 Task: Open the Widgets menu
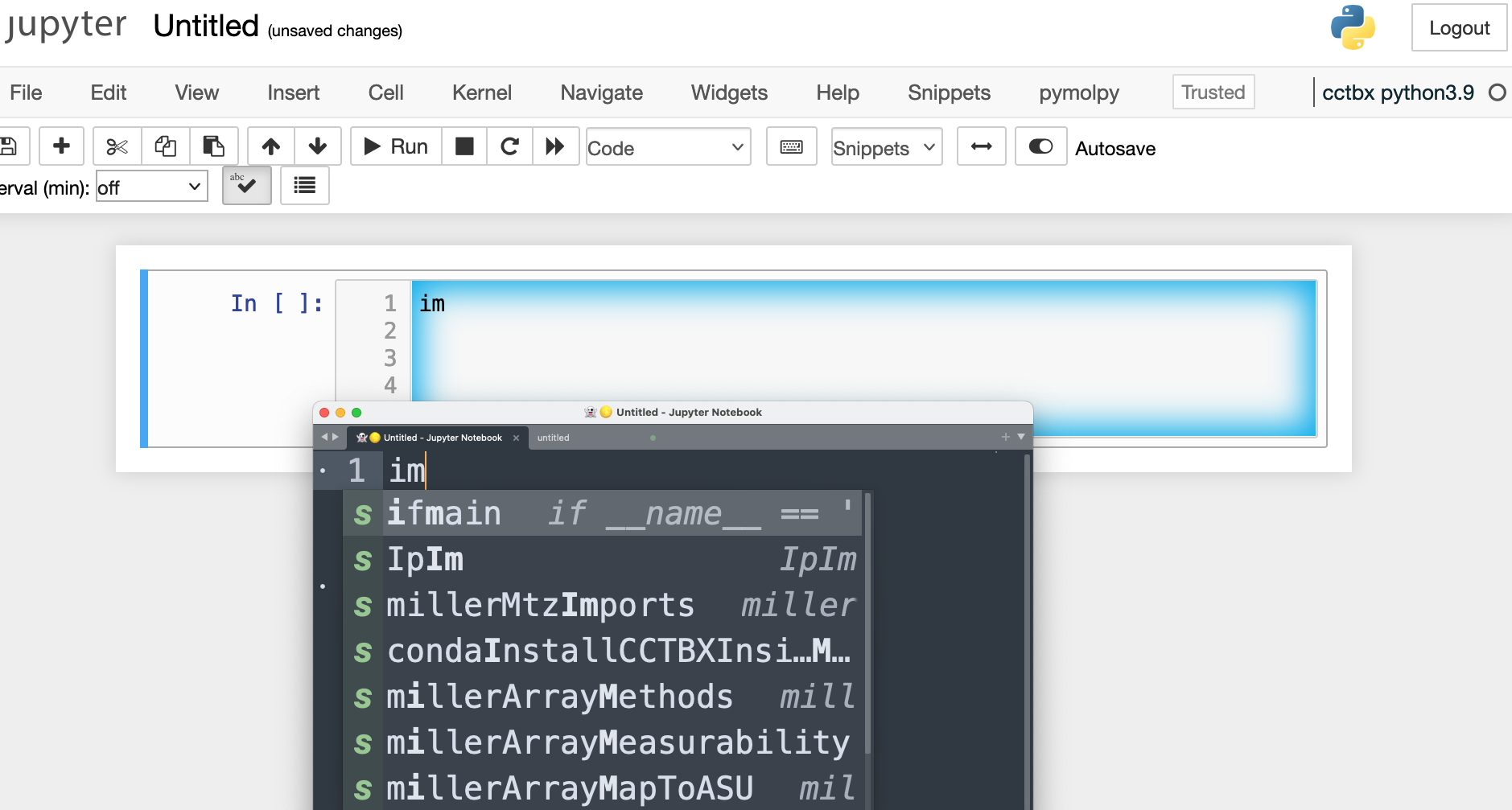(x=730, y=93)
